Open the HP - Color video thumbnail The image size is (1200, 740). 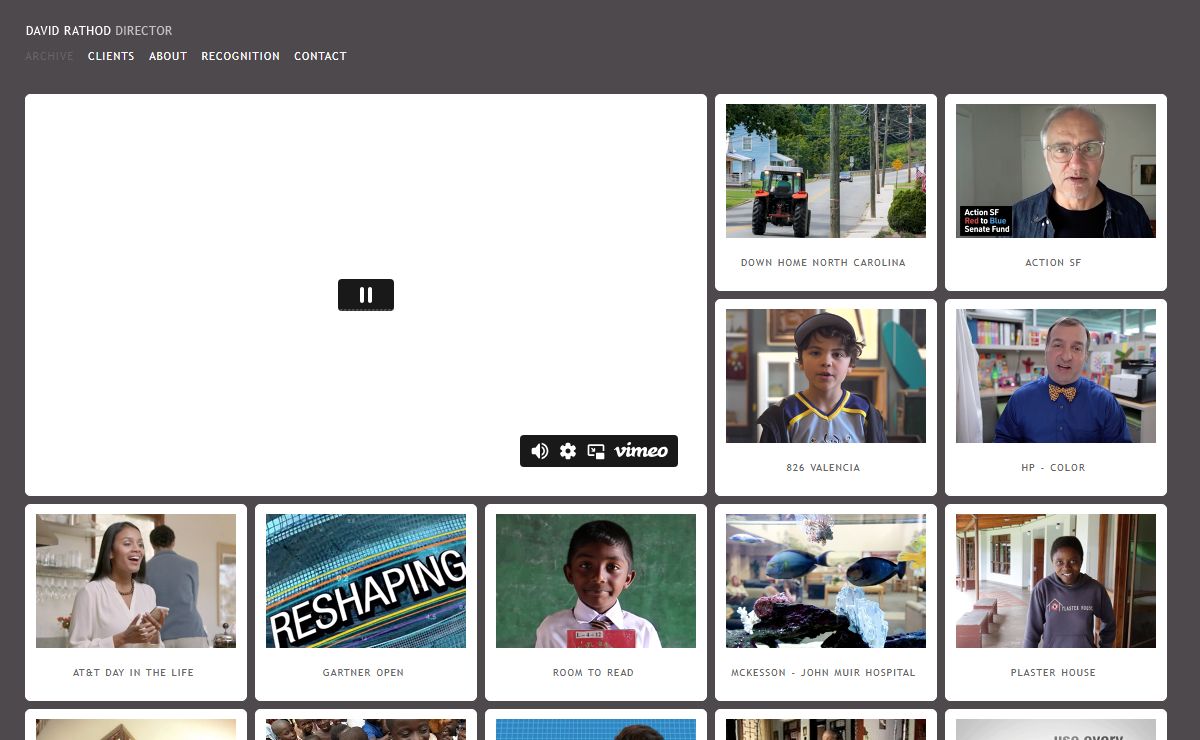click(1056, 376)
